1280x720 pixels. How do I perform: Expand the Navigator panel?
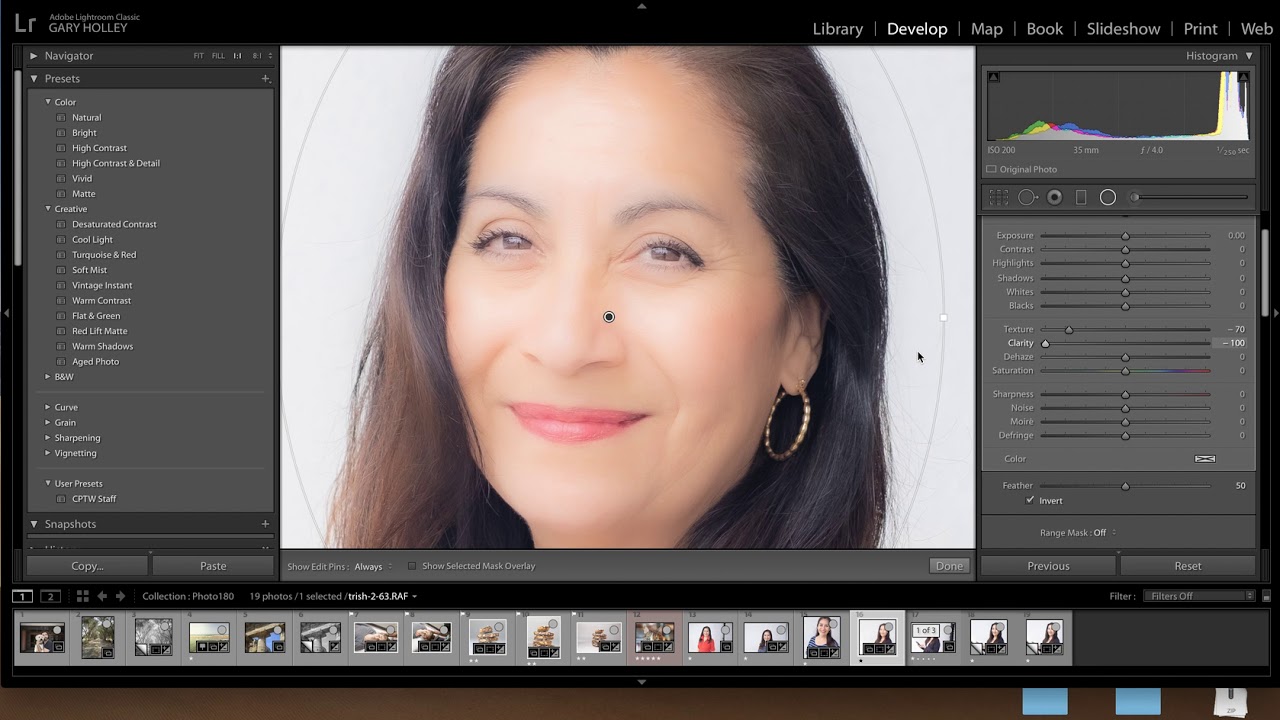tap(34, 56)
